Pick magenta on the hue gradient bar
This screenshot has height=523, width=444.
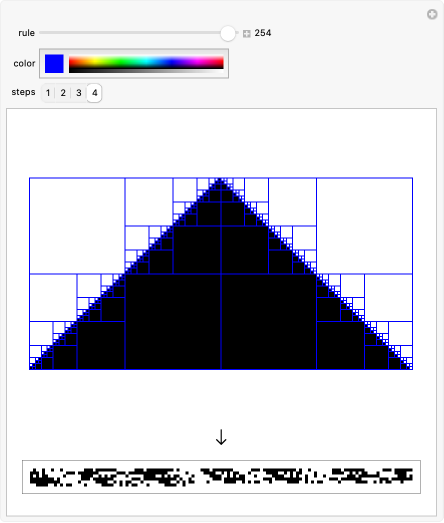pos(197,61)
